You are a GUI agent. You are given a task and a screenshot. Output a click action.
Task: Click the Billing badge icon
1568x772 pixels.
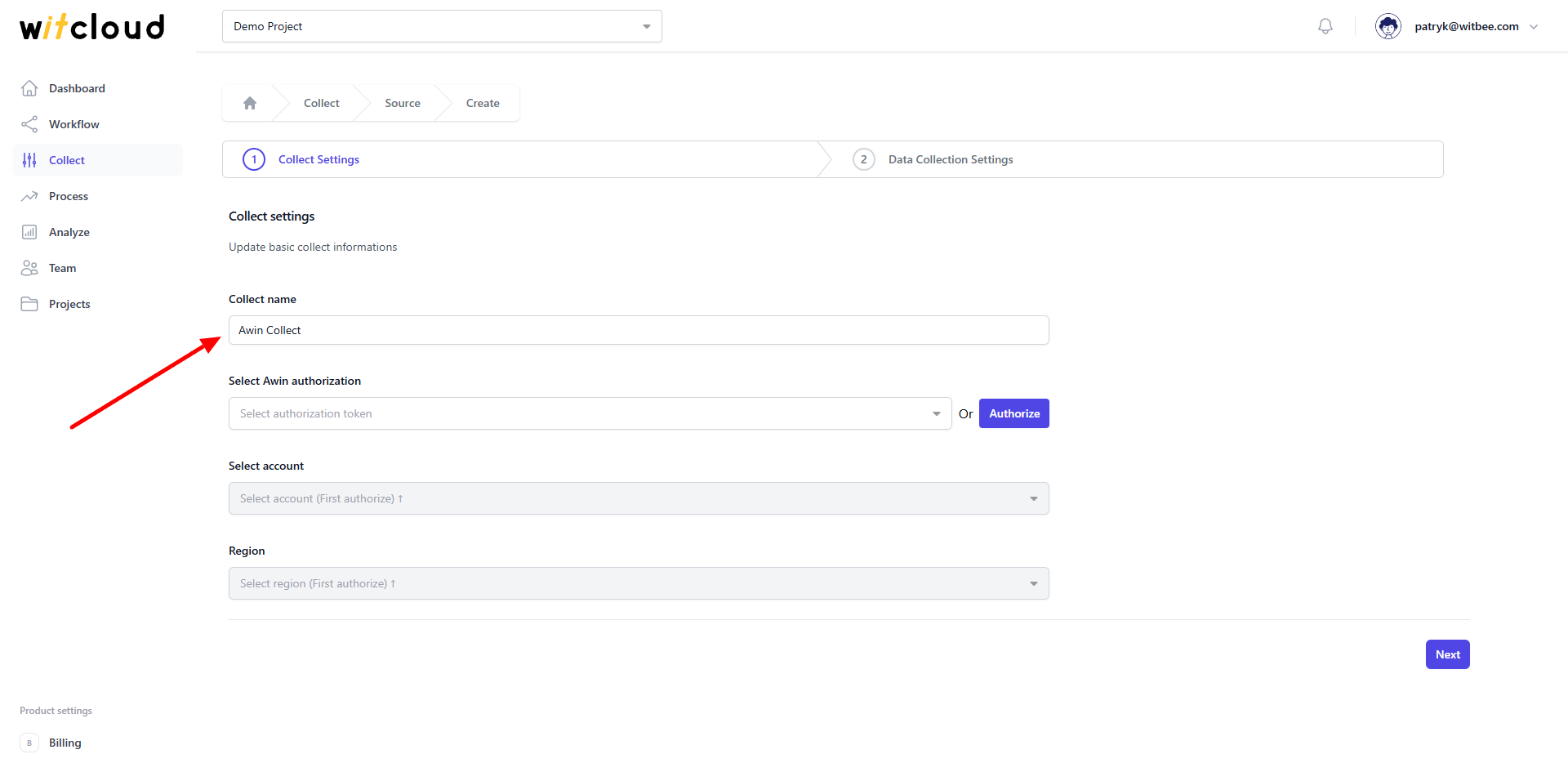click(29, 743)
